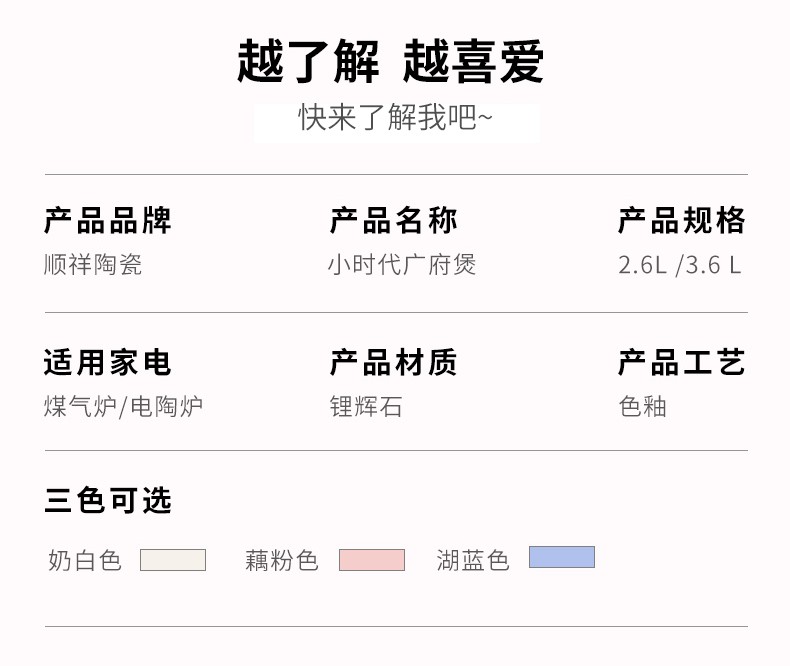Click the 越了解 越喜爱 main heading
Image resolution: width=790 pixels, height=666 pixels.
pyautogui.click(x=391, y=62)
